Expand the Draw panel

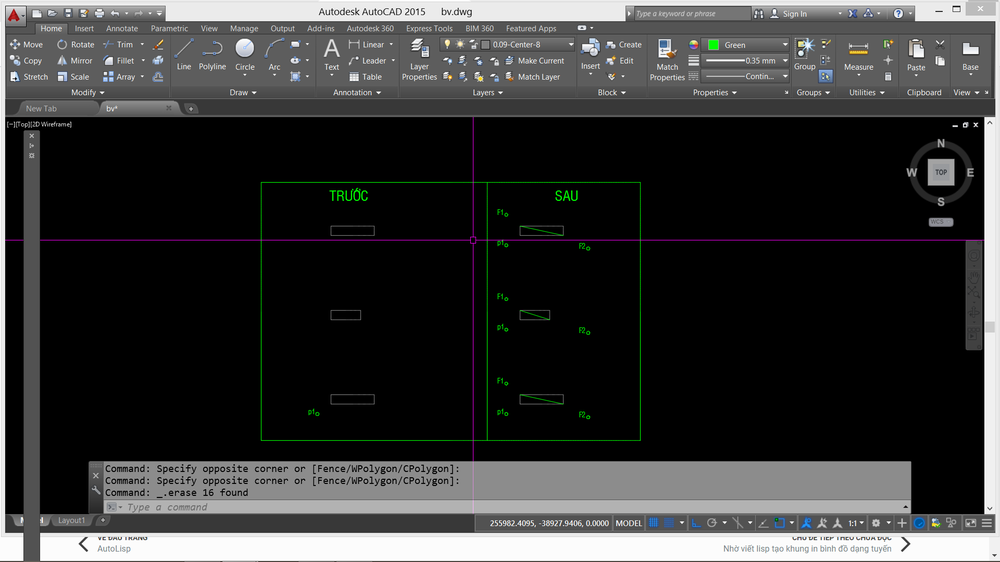click(x=243, y=92)
